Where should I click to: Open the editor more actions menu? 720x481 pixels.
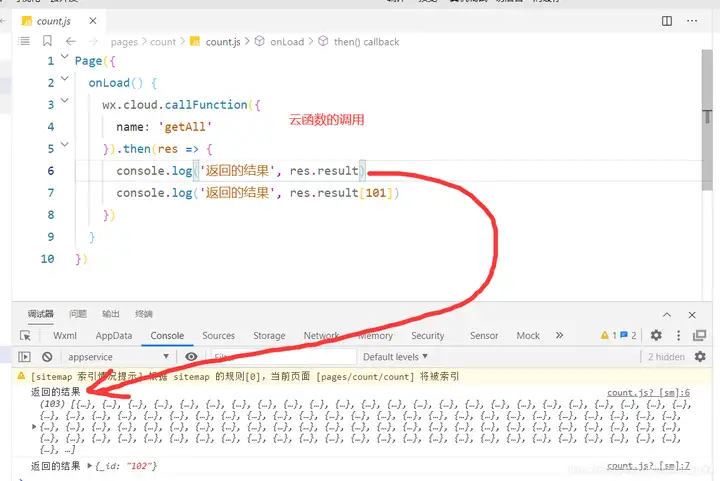[x=692, y=21]
